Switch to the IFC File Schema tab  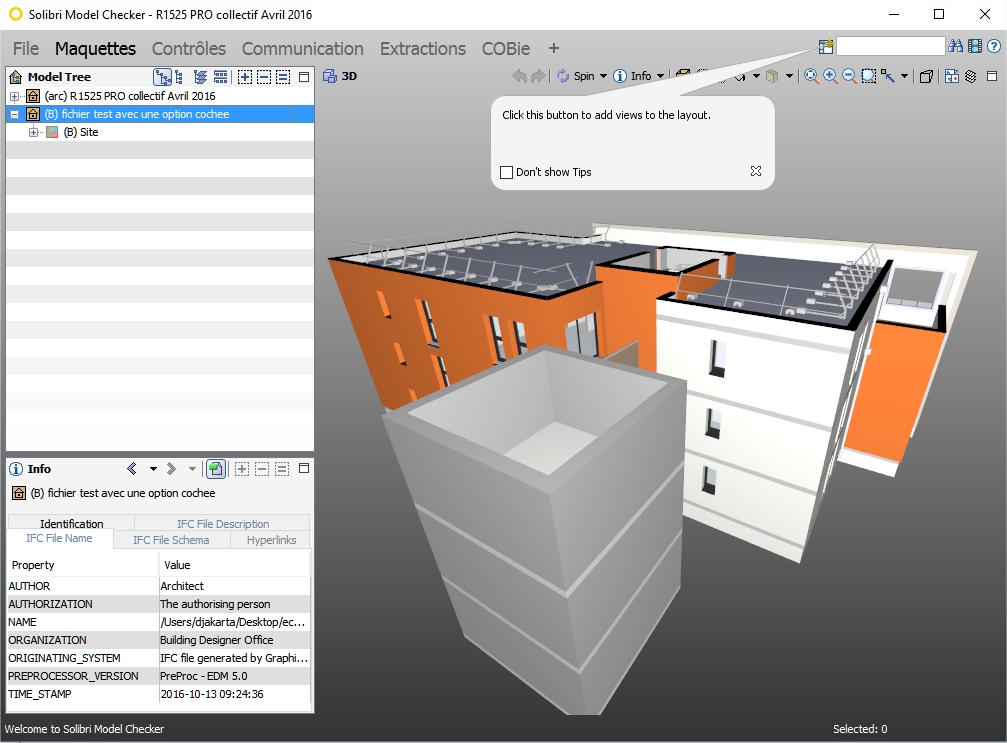click(x=171, y=540)
